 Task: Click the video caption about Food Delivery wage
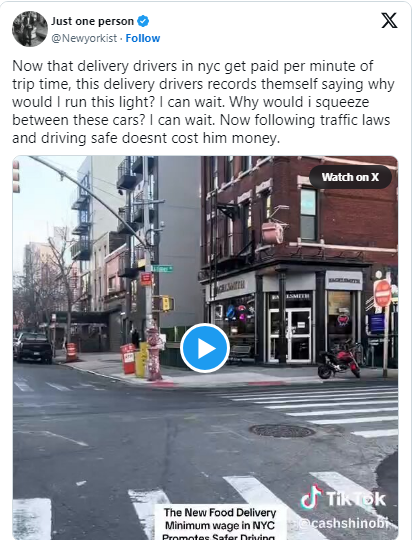click(x=220, y=523)
